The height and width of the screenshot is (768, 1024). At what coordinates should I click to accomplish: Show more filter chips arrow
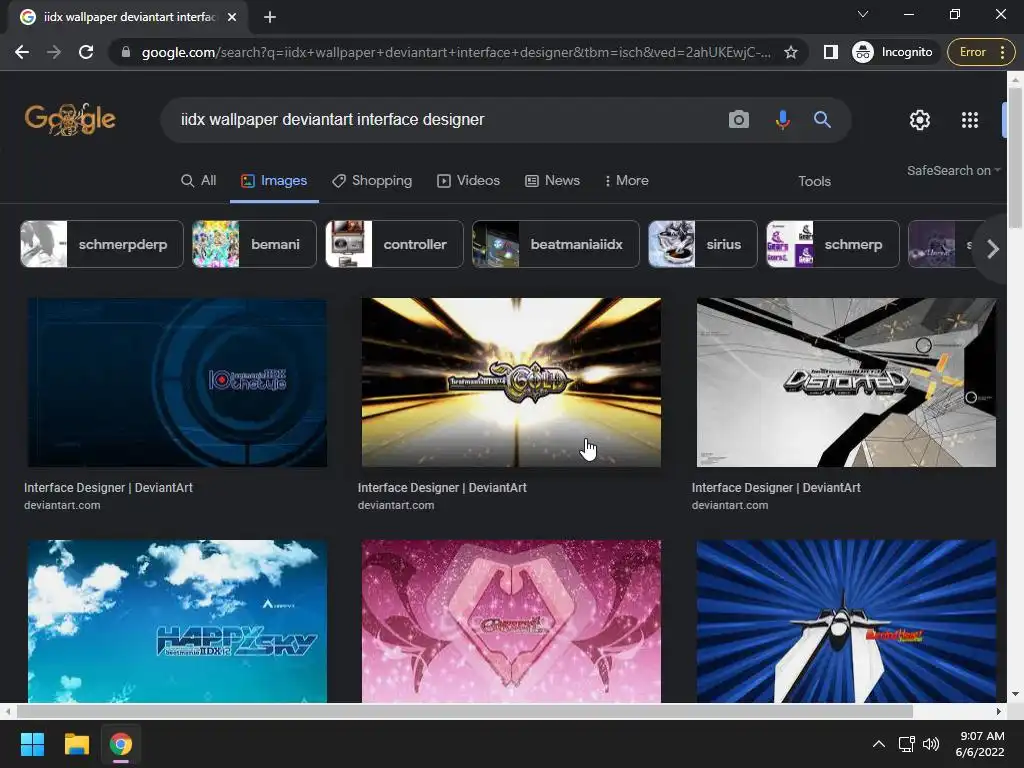[993, 249]
